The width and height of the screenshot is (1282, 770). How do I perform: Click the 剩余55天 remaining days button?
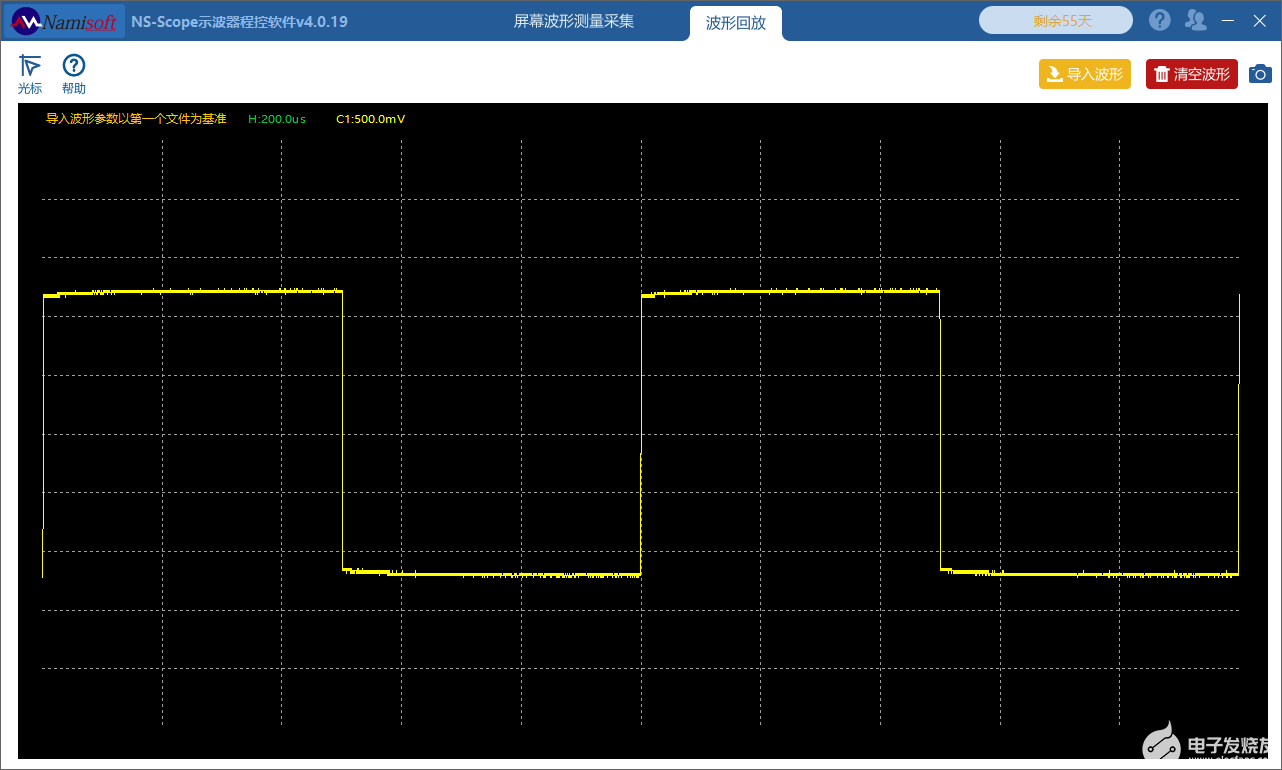1056,20
